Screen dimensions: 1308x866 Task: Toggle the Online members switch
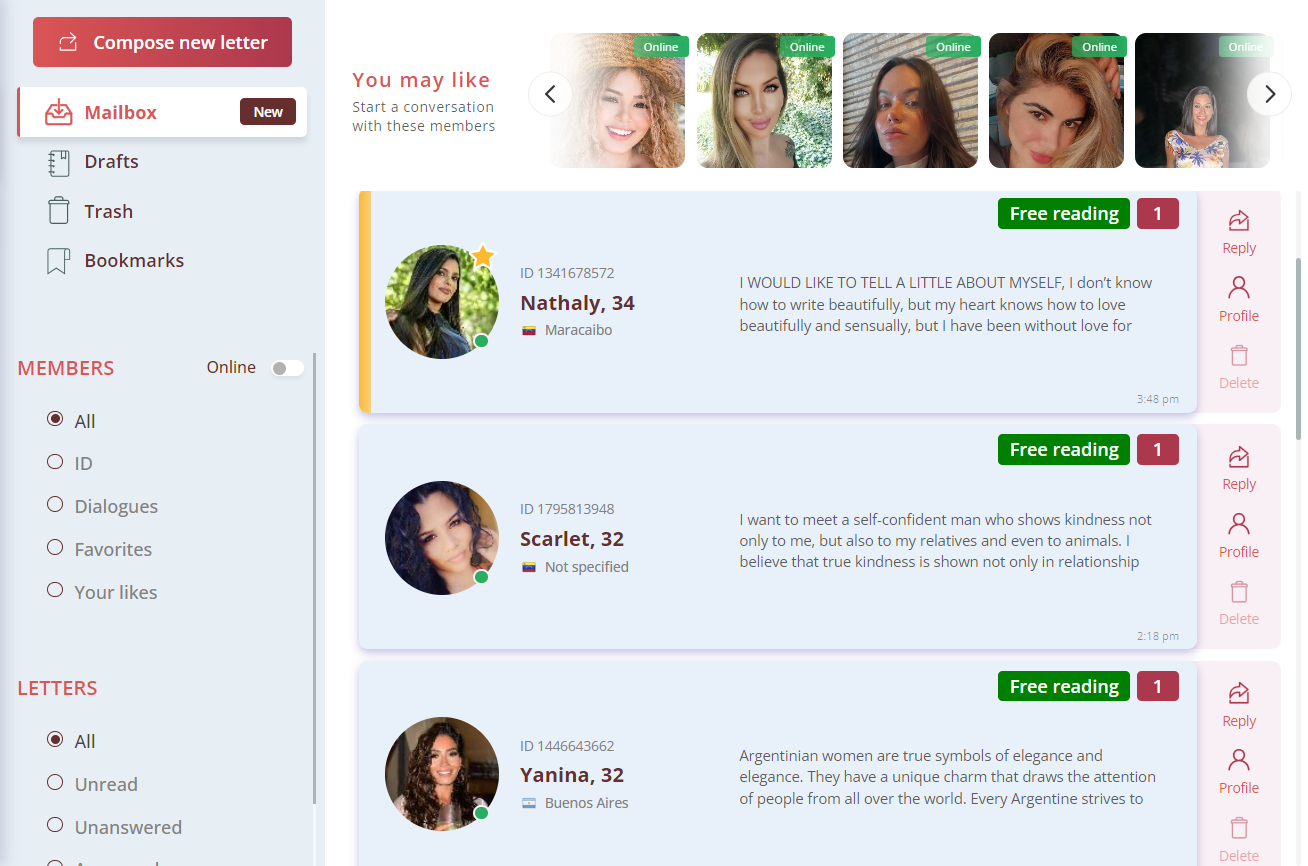[x=287, y=368]
